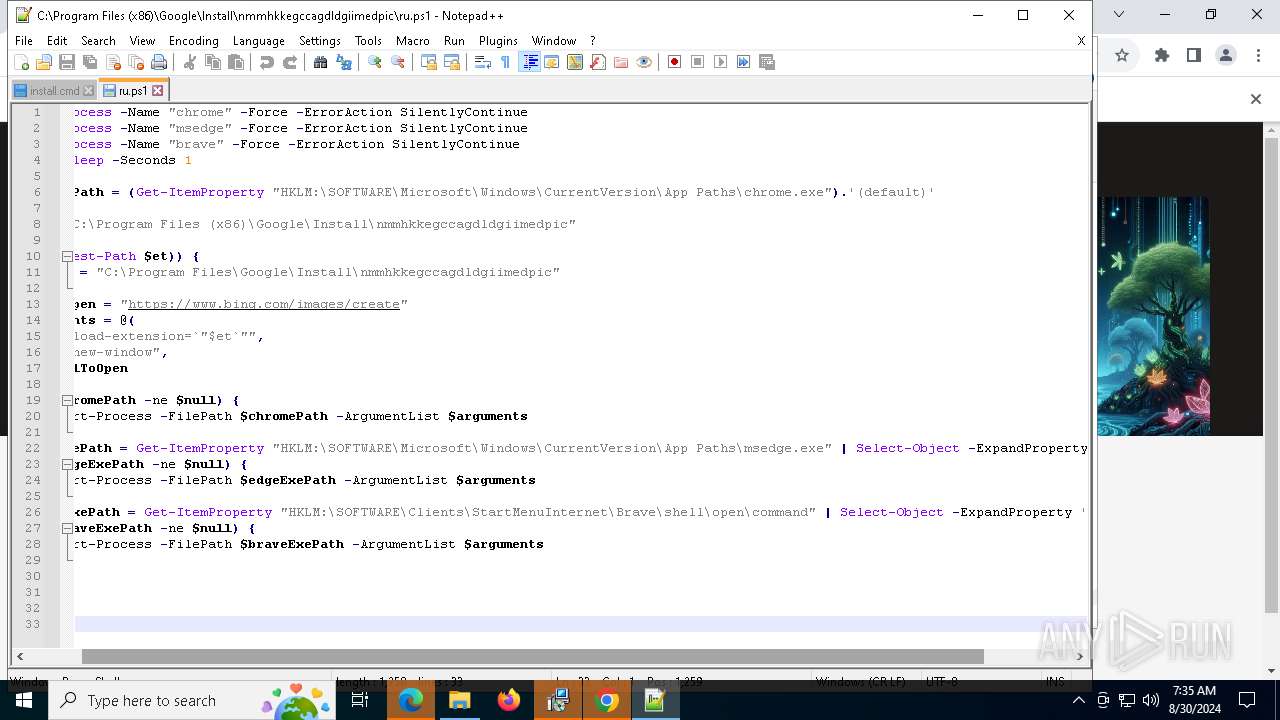1280x720 pixels.
Task: Click the Open file toolbar icon
Action: [x=44, y=62]
